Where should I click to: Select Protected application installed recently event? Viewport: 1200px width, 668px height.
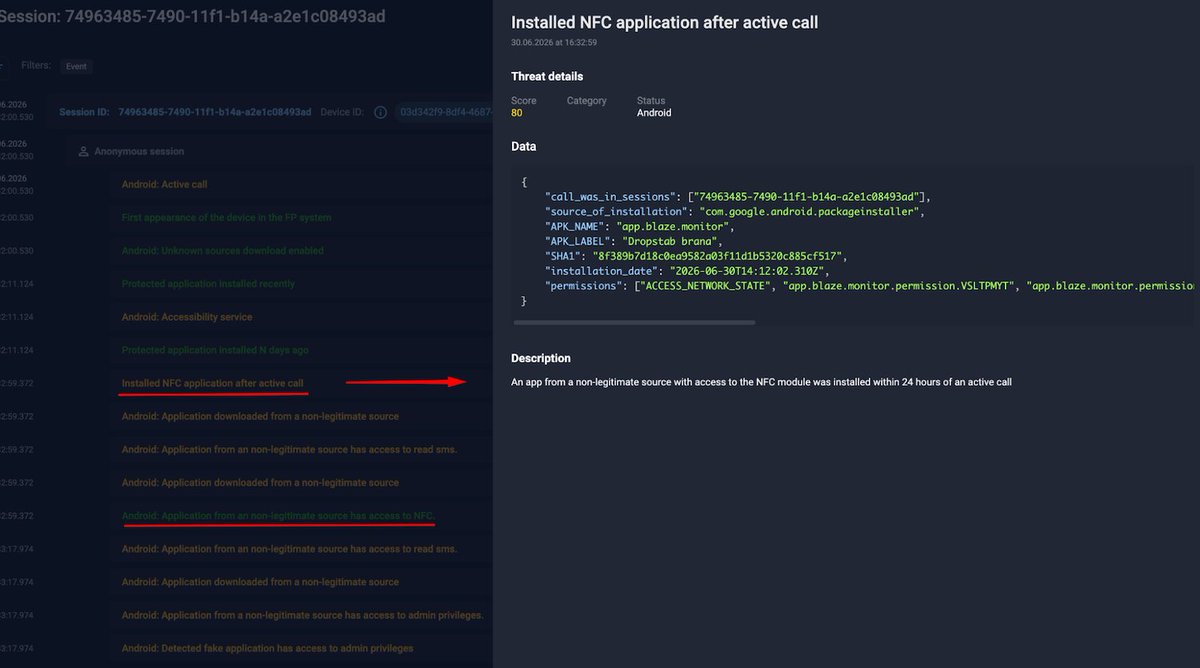[208, 284]
